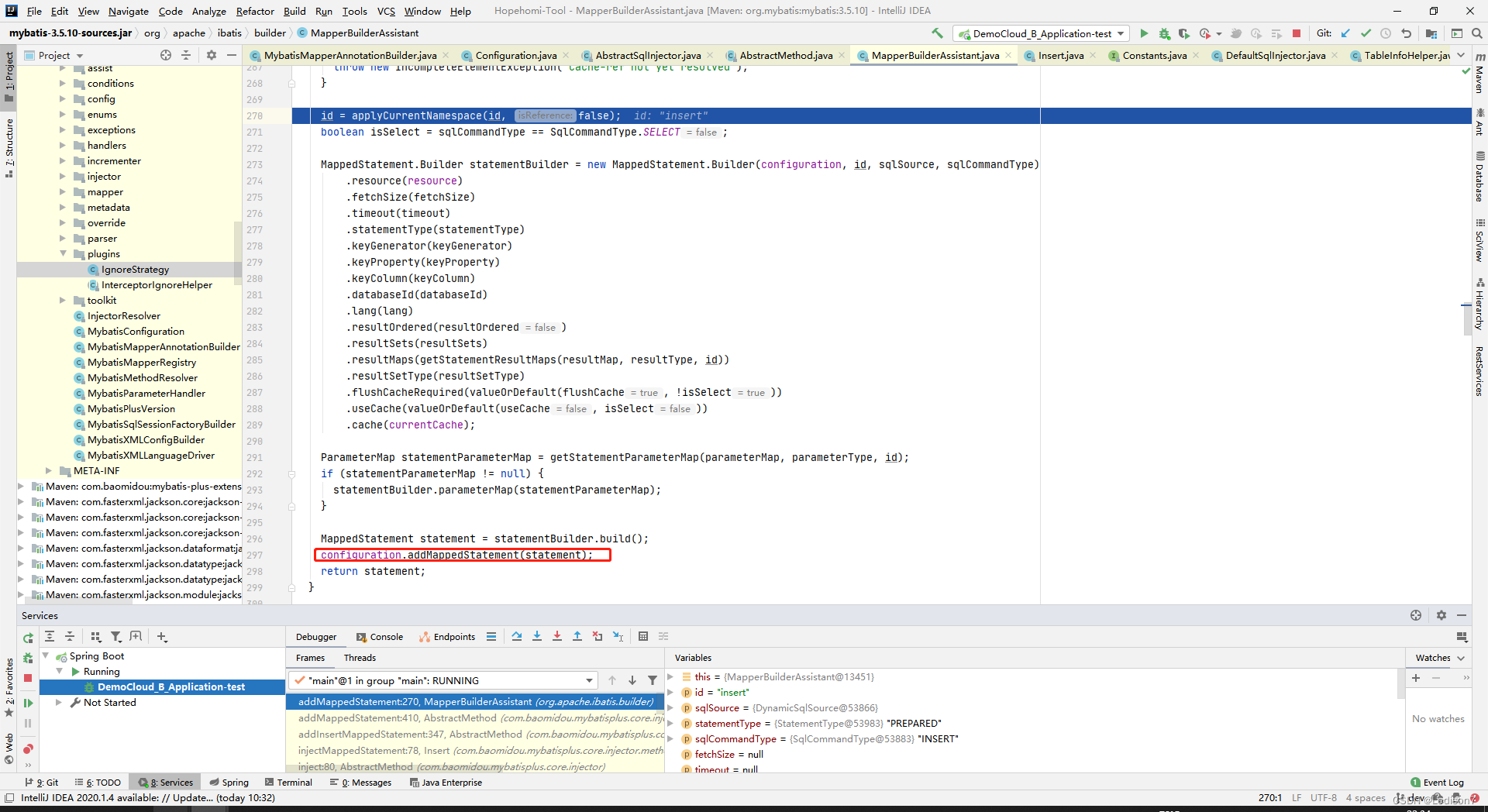This screenshot has width=1488, height=812.
Task: Click Evaluate Expression calculator icon
Action: (x=643, y=636)
